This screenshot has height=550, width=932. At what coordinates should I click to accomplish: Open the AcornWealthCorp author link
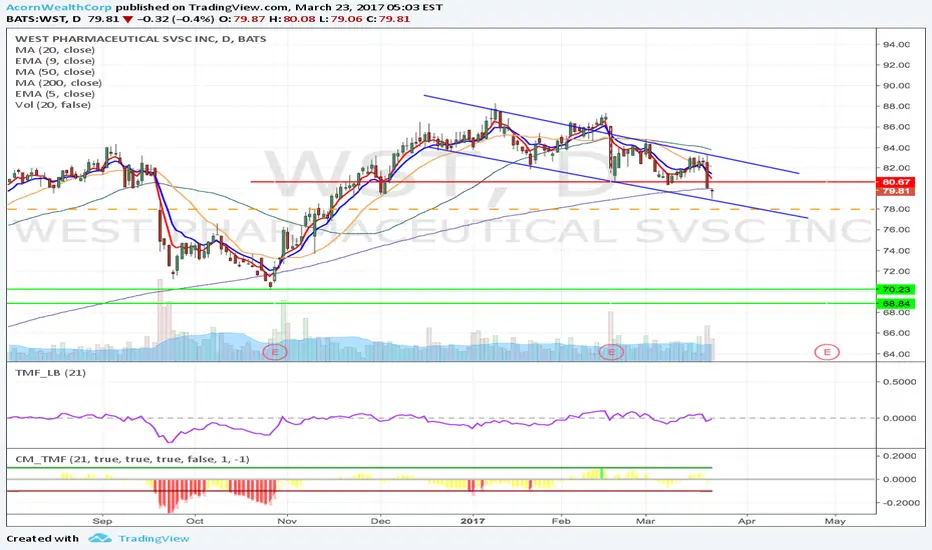click(59, 7)
